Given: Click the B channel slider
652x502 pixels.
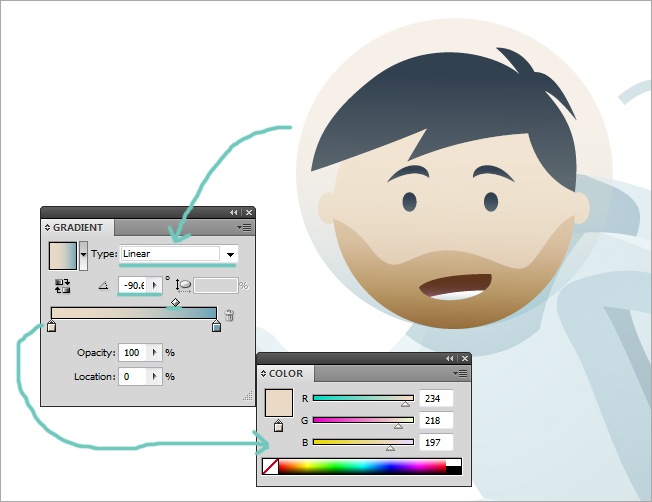Looking at the screenshot, I should click(x=363, y=443).
